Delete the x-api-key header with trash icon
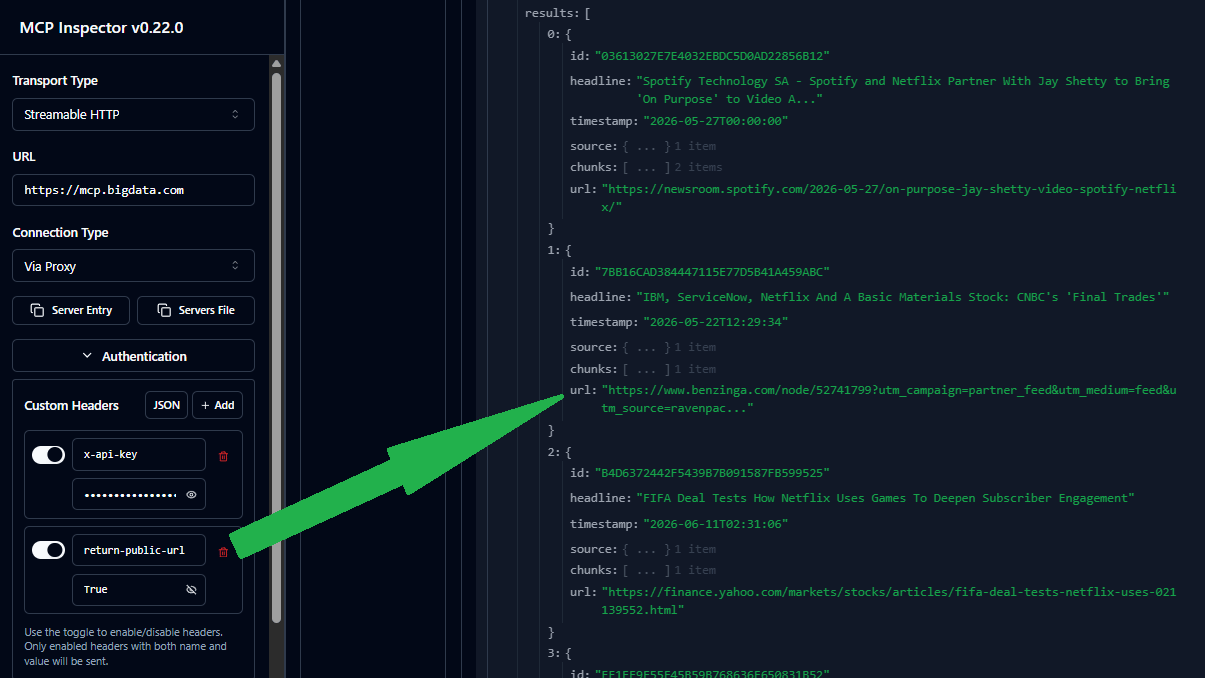 pyautogui.click(x=223, y=456)
